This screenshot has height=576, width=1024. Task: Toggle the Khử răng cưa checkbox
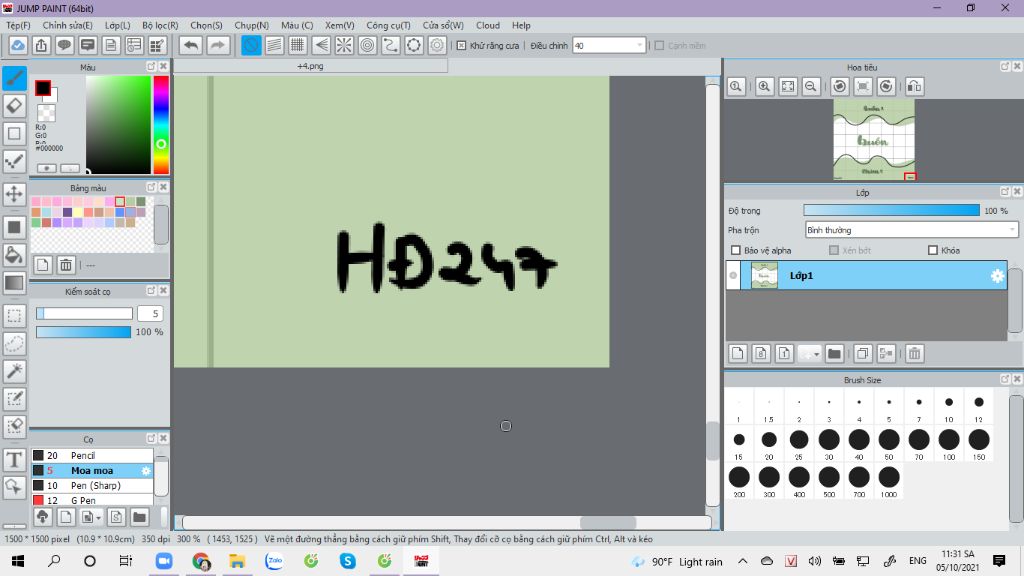[462, 46]
